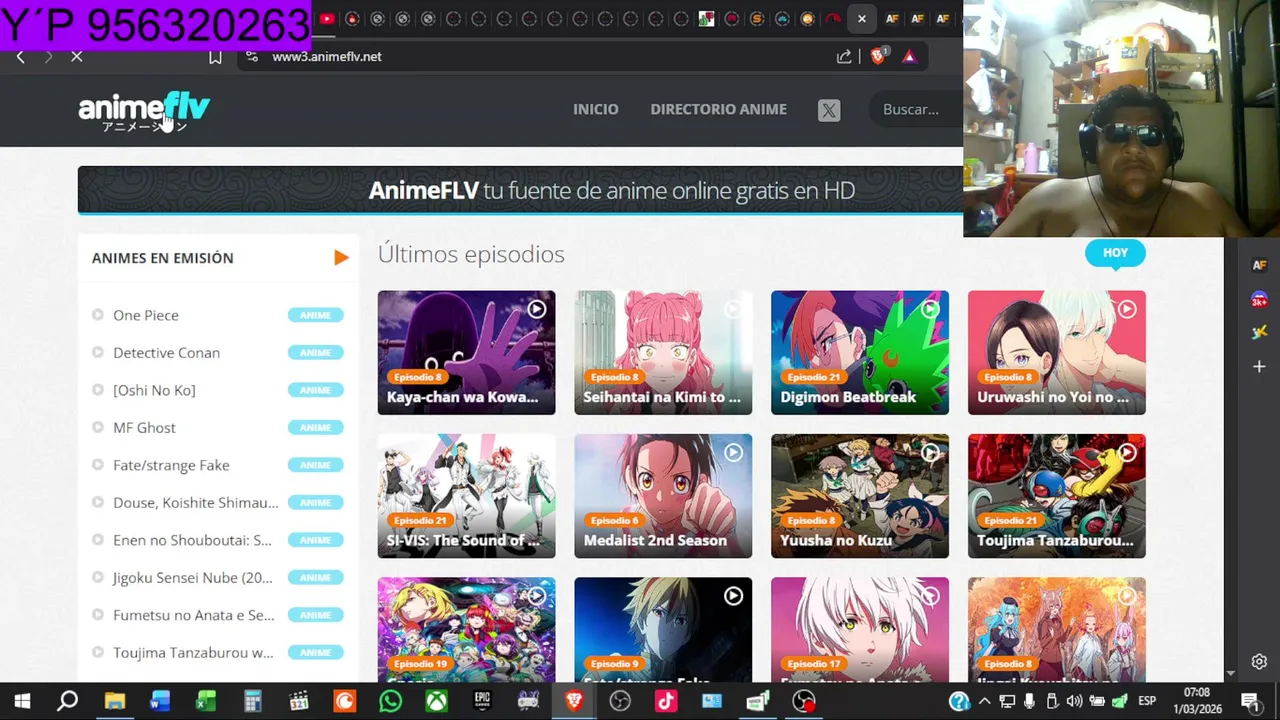Open the Xbox app from the taskbar
This screenshot has width=1280, height=720.
point(436,701)
